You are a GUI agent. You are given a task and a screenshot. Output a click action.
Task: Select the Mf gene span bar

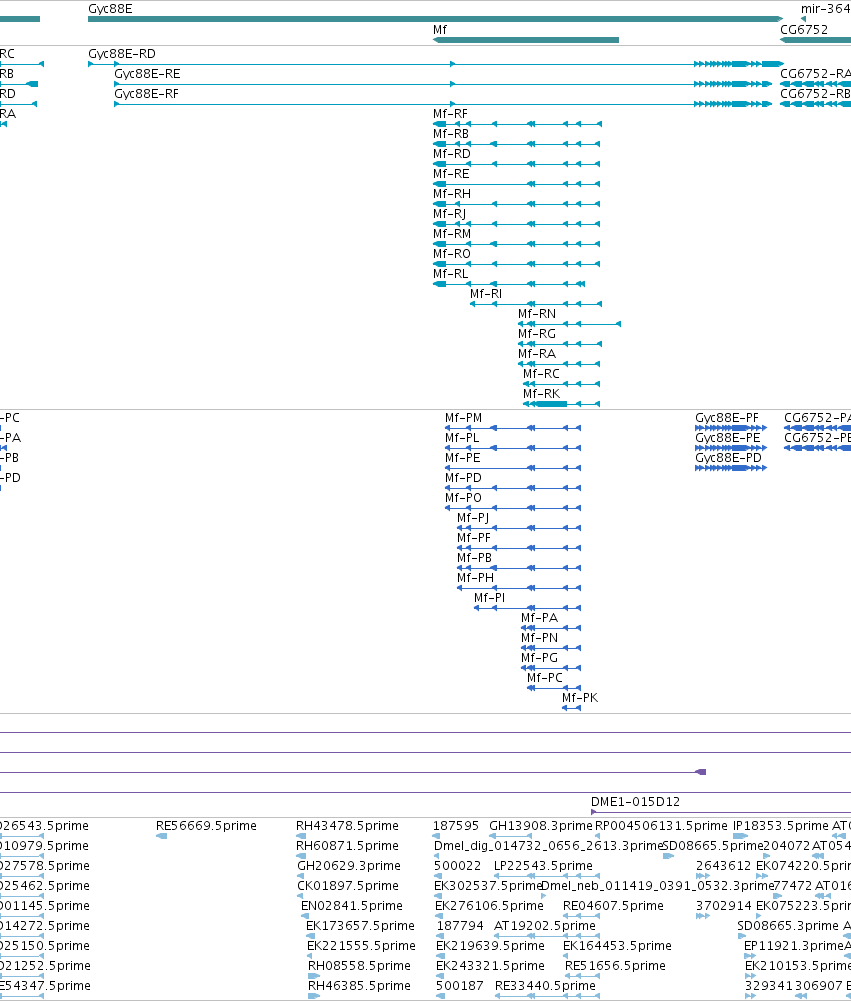pyautogui.click(x=525, y=40)
